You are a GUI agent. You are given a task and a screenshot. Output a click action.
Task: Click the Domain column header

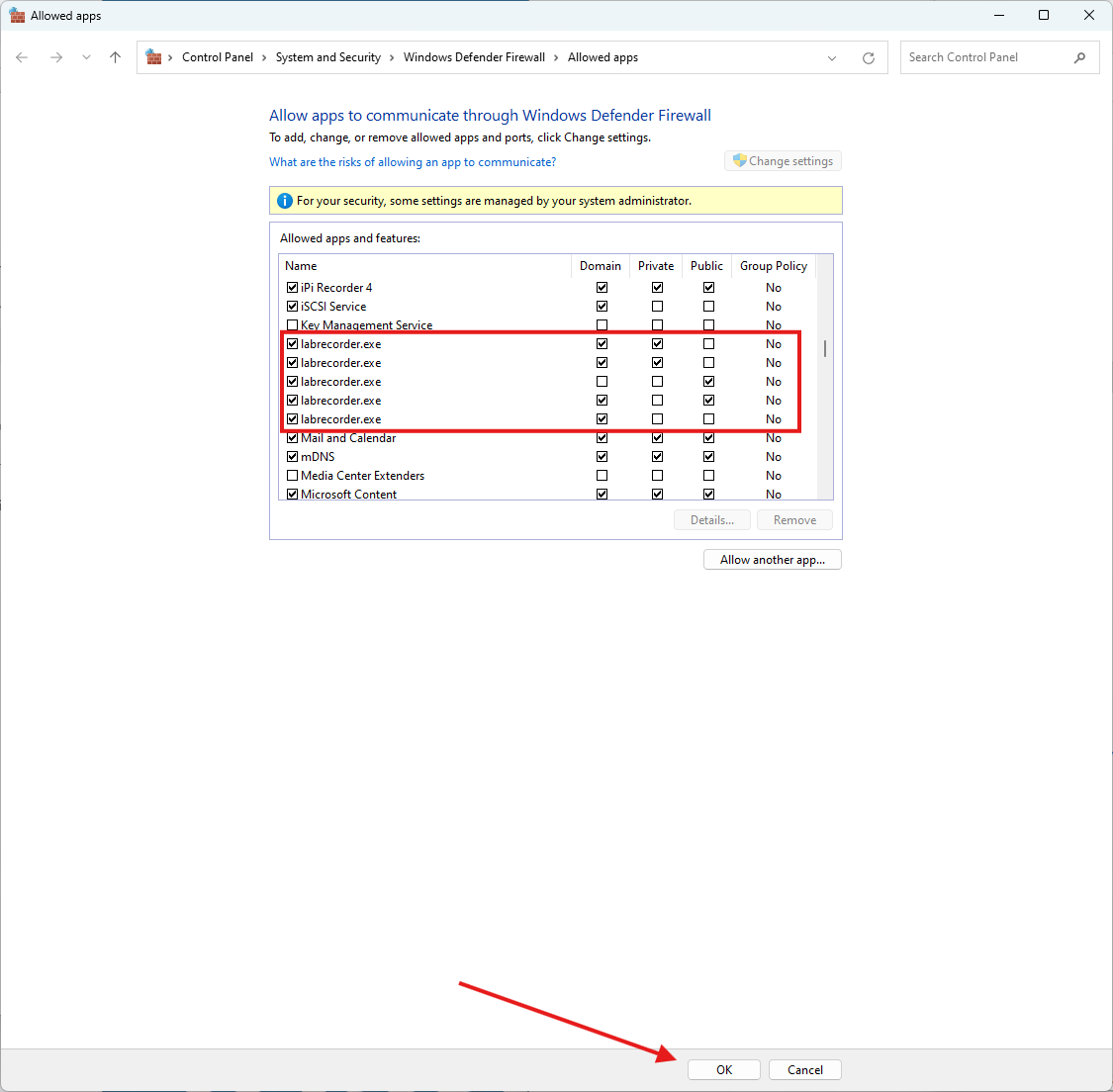tap(601, 266)
